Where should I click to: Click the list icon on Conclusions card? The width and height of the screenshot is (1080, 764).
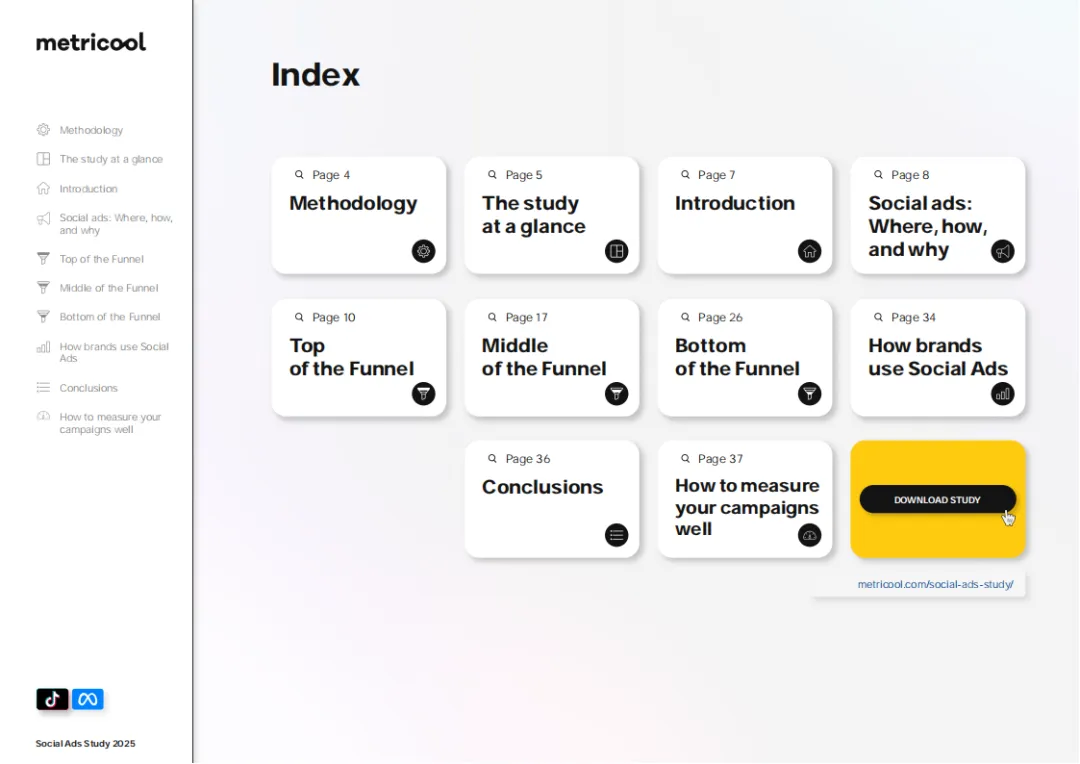616,535
